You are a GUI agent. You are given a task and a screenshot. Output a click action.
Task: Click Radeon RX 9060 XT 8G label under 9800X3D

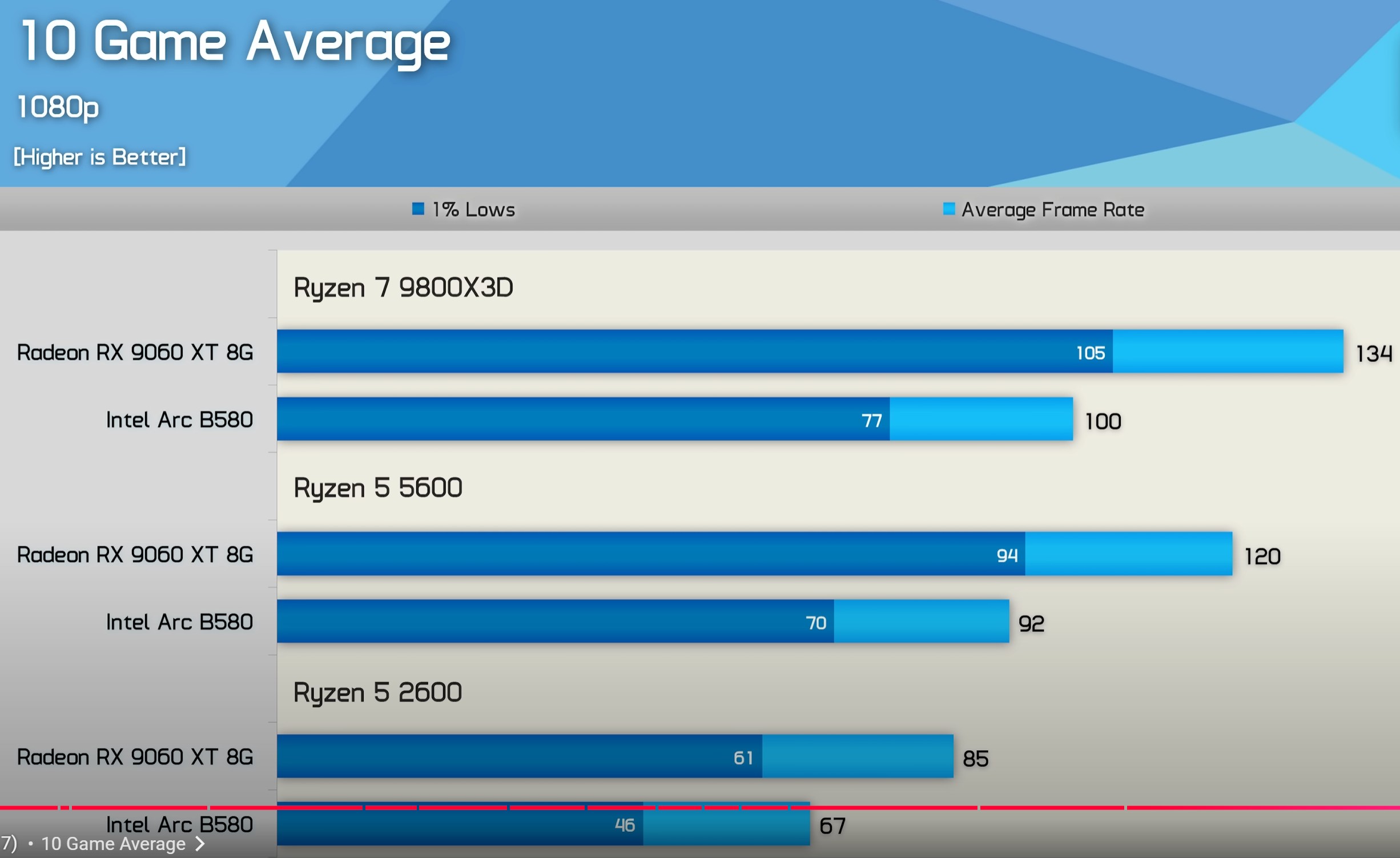point(135,352)
